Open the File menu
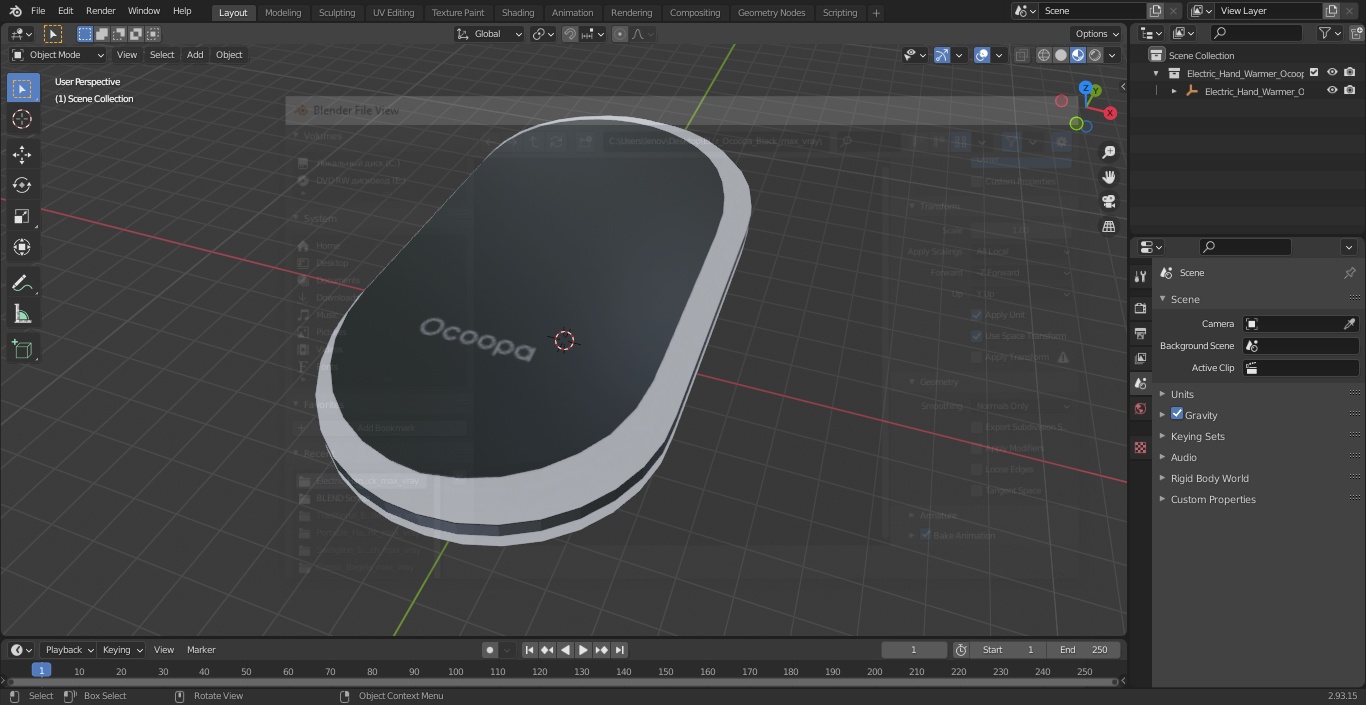This screenshot has width=1366, height=705. [x=38, y=11]
